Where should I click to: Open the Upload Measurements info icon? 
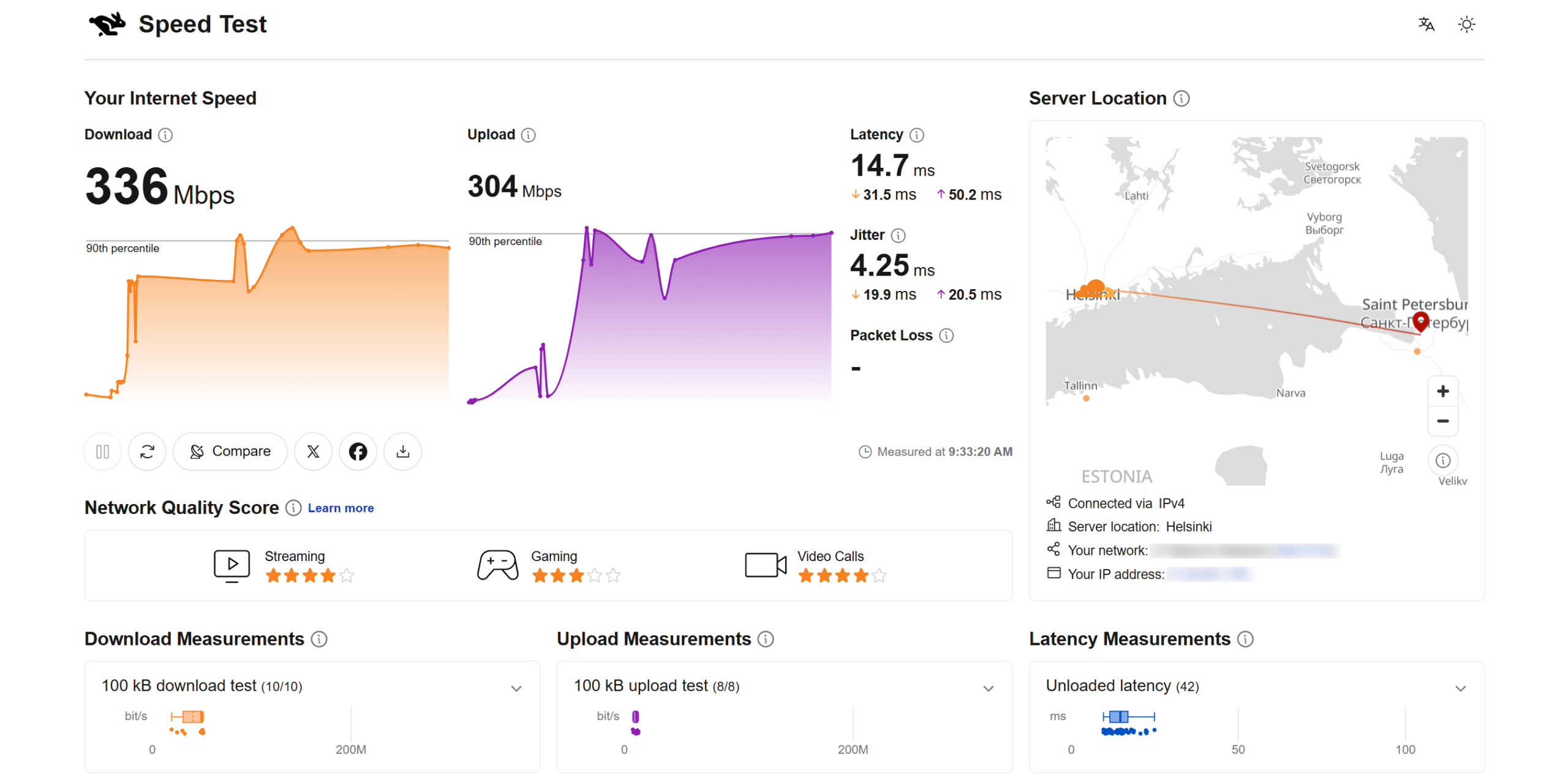click(x=766, y=639)
